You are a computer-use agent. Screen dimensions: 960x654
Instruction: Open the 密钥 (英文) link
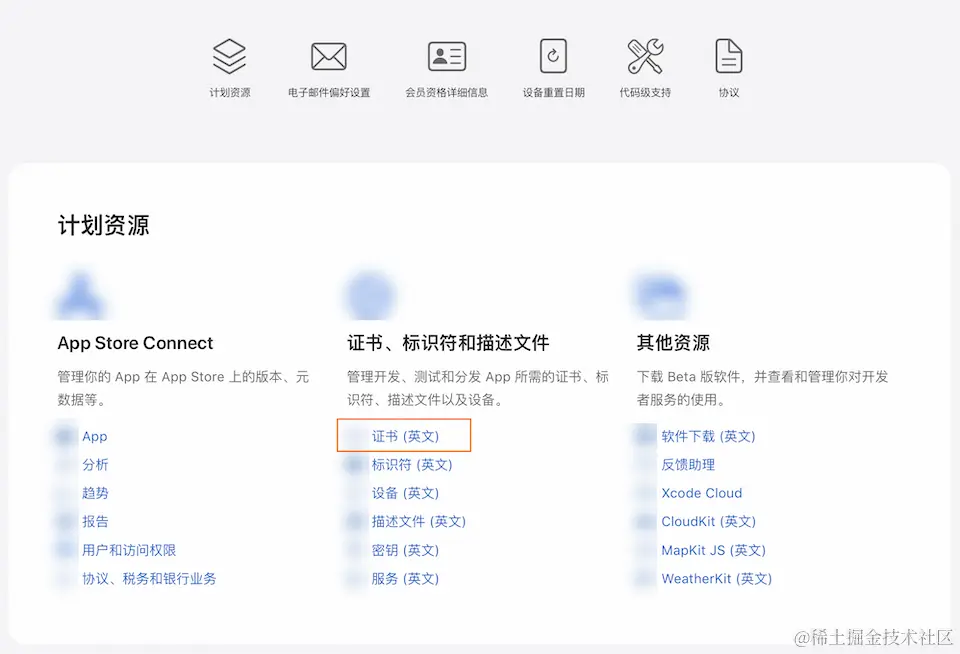404,550
